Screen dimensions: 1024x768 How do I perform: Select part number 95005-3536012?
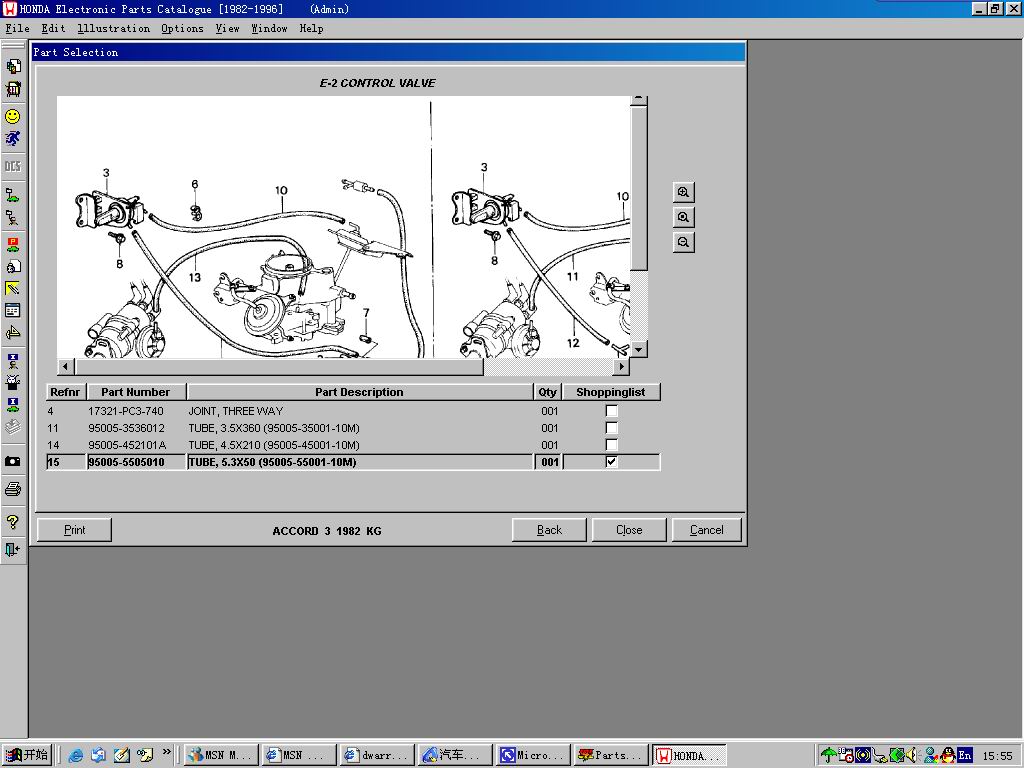126,428
